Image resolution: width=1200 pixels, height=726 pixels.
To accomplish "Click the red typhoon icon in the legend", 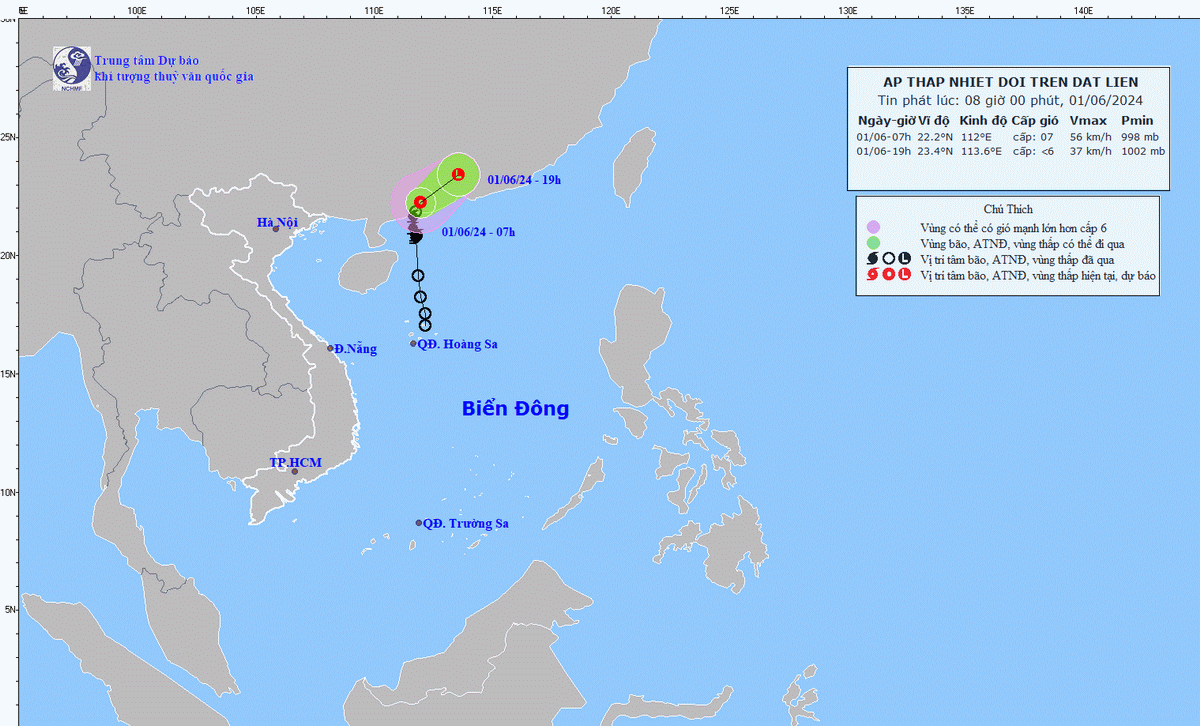I will coord(873,274).
